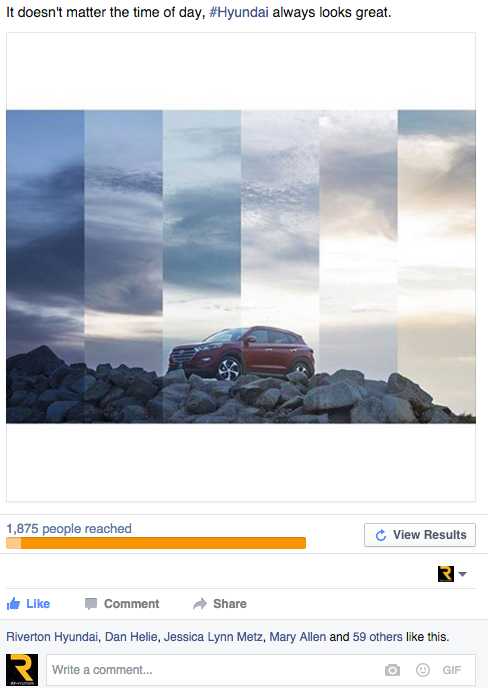Click the Comment speech bubble icon
This screenshot has width=488, height=688.
tap(91, 604)
